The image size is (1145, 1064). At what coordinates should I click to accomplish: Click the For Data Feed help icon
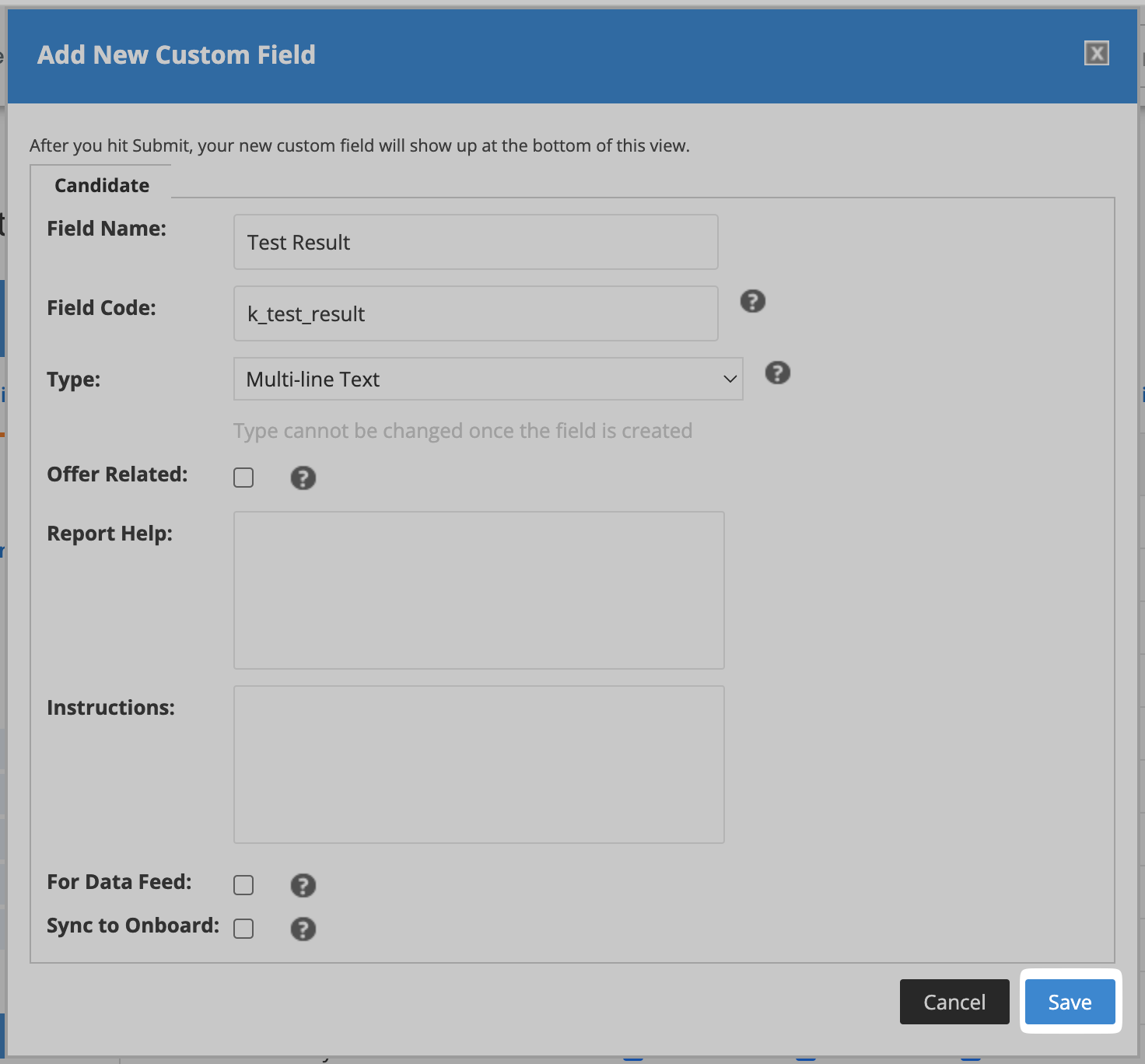click(303, 885)
